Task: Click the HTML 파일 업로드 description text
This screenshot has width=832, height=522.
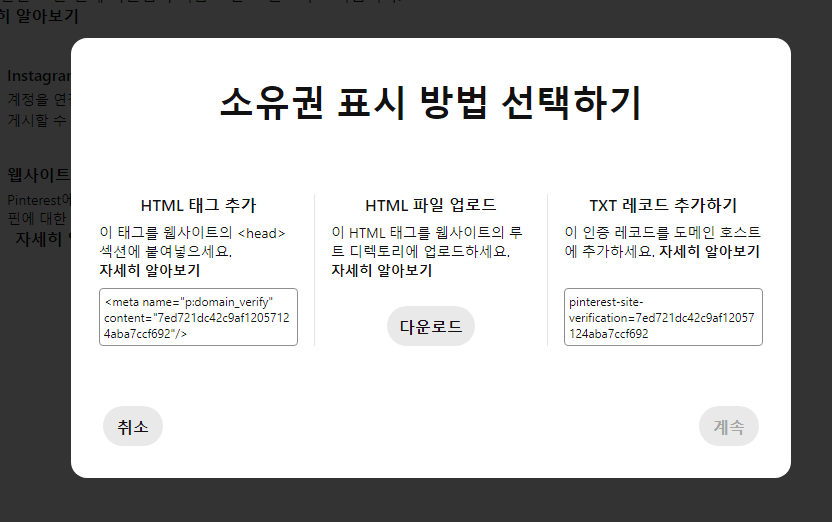Action: coord(427,242)
